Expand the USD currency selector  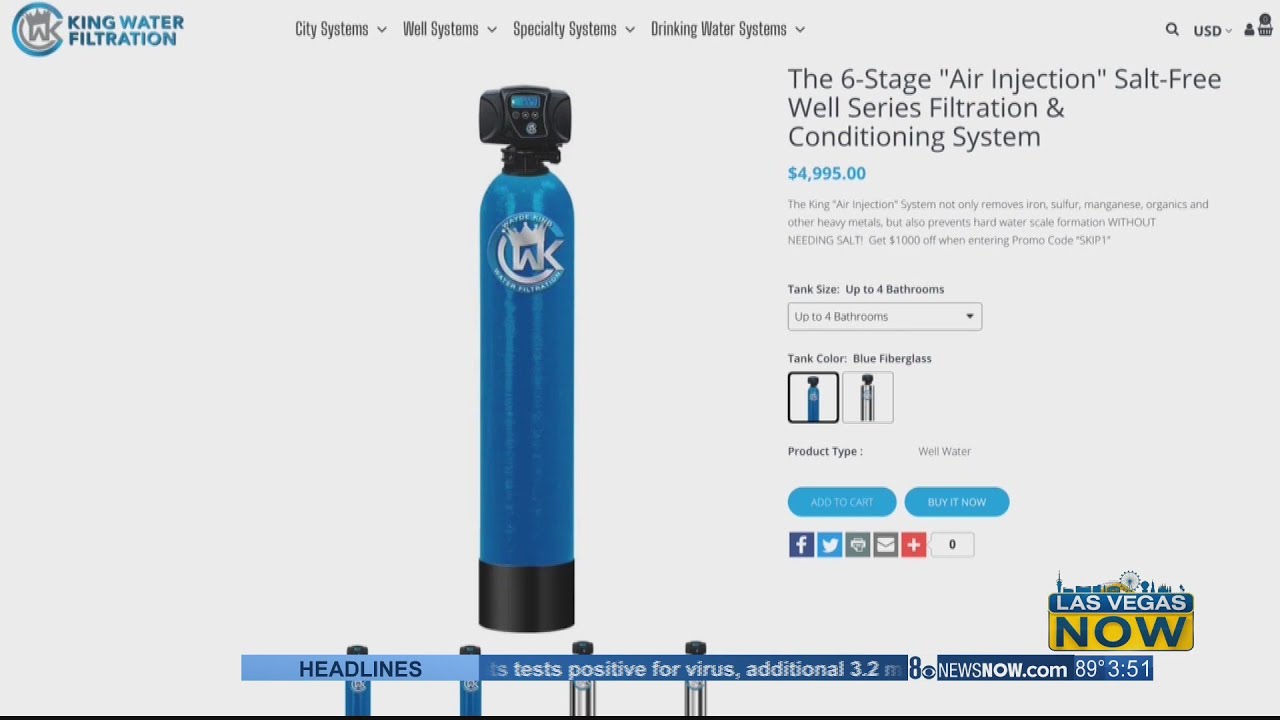pyautogui.click(x=1212, y=31)
